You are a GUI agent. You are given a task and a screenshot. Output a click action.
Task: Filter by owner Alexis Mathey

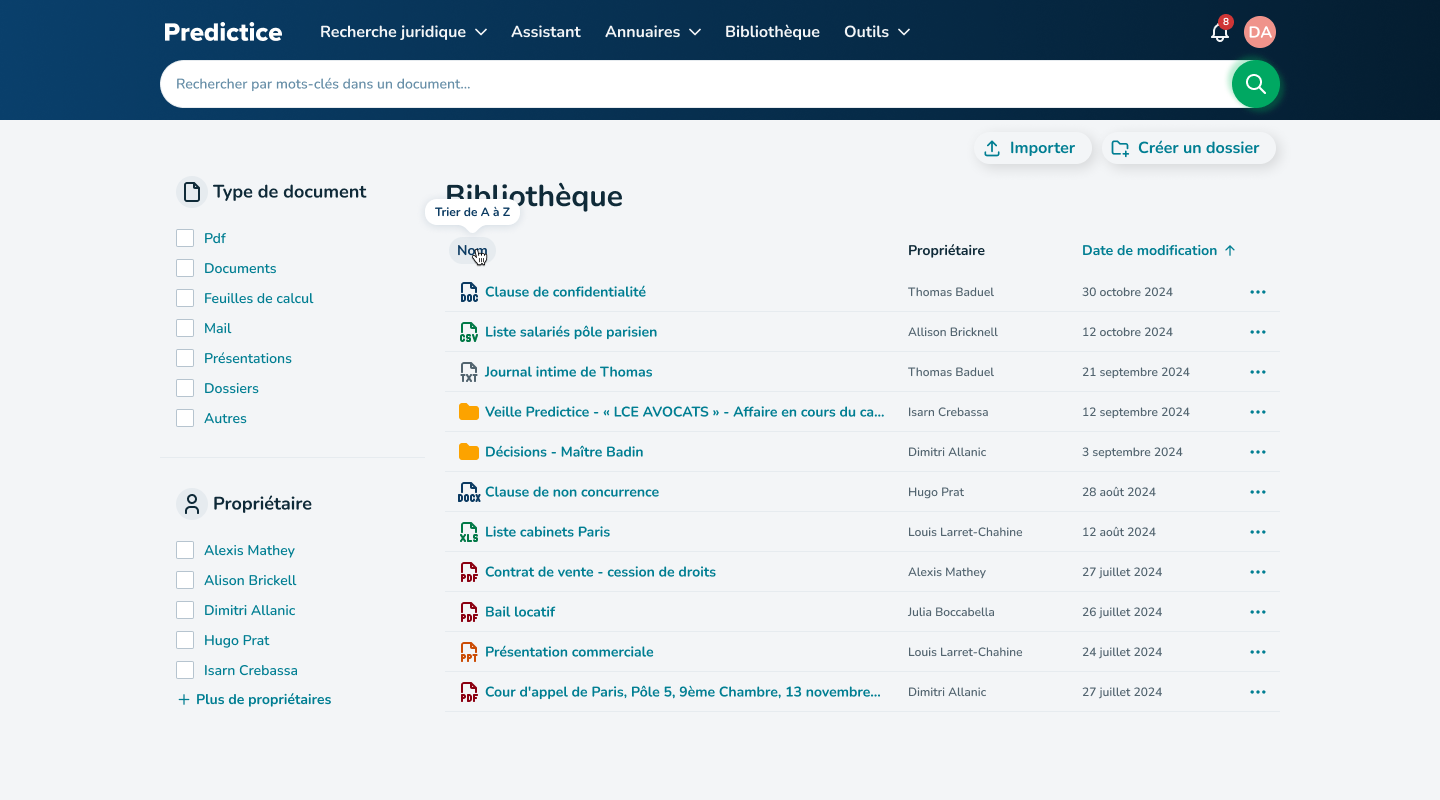point(185,550)
